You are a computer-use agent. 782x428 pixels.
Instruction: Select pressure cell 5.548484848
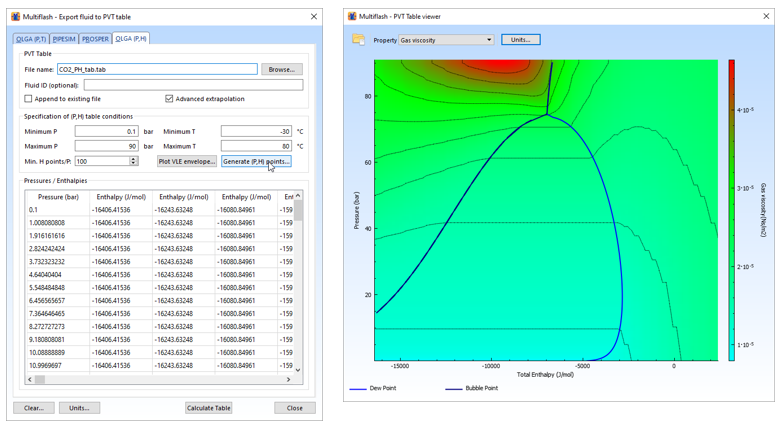point(58,288)
